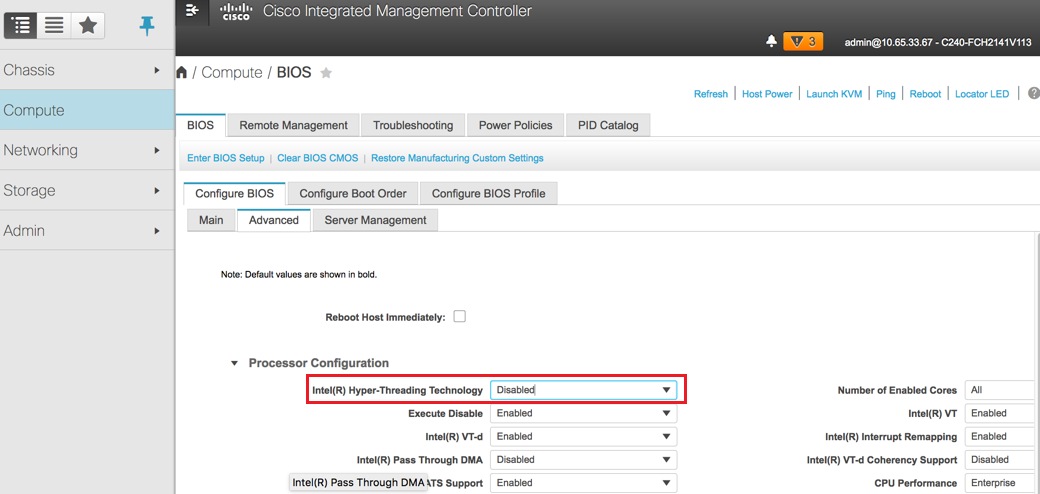Switch to tree navigation view icon
This screenshot has width=1040, height=494.
(x=21, y=26)
